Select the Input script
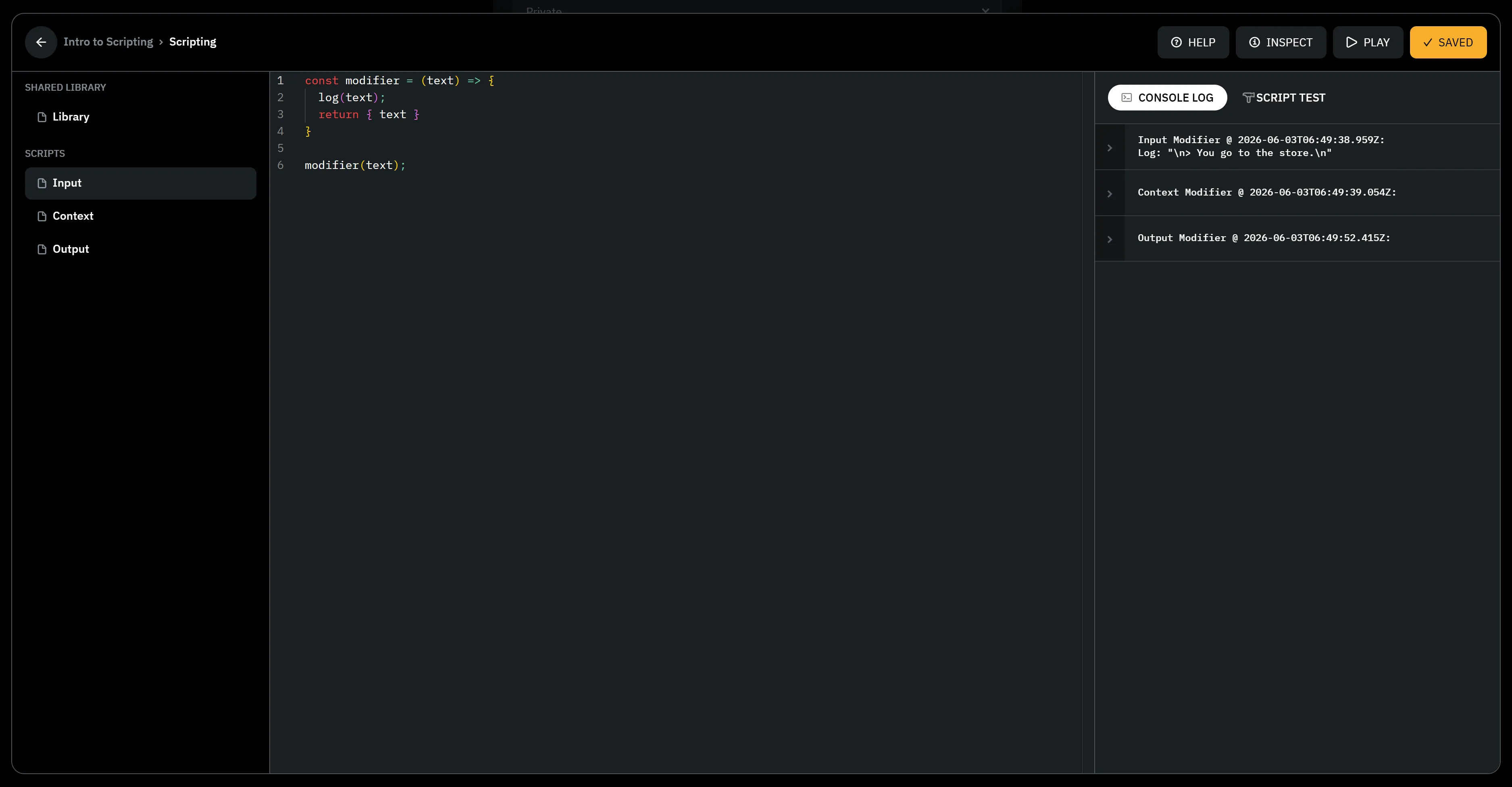The image size is (1512, 787). click(140, 183)
